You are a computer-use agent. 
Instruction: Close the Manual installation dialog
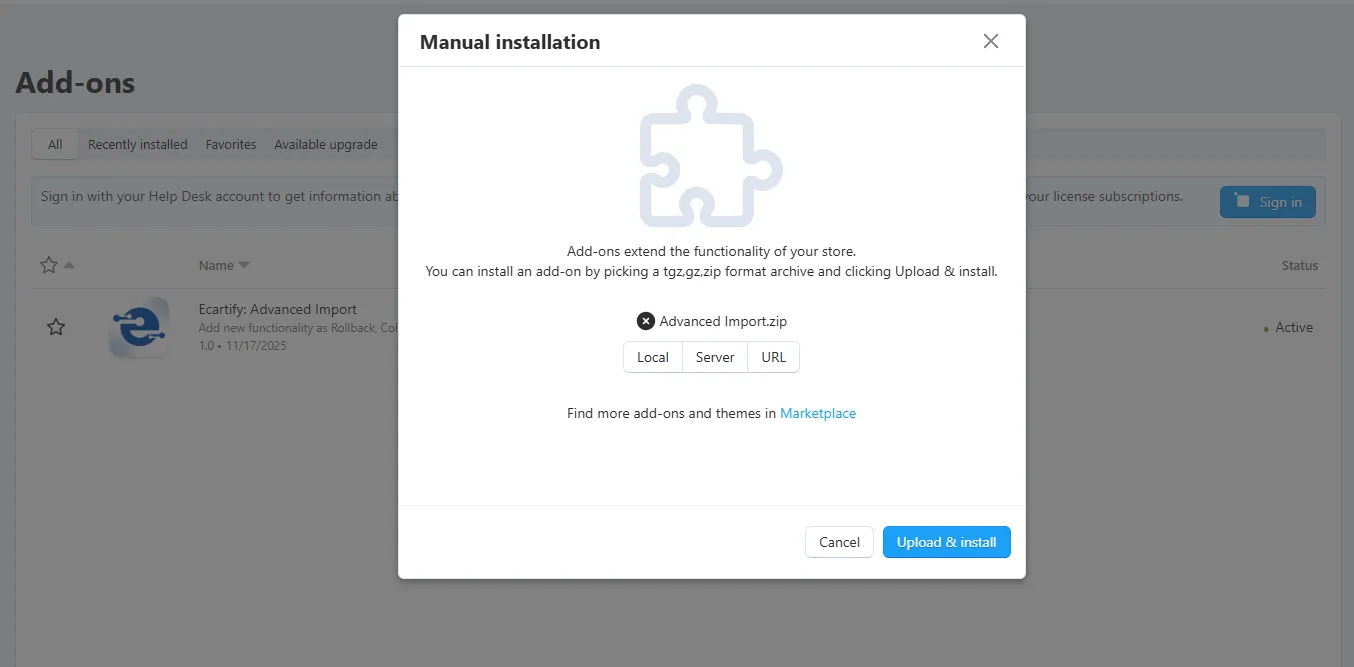[x=990, y=41]
